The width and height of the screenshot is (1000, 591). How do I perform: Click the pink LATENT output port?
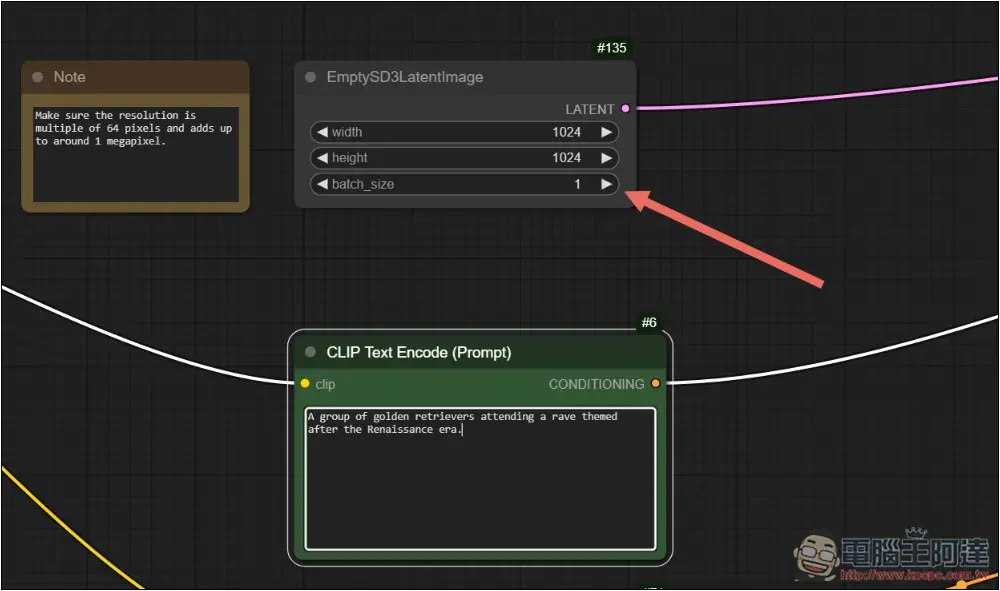coord(626,108)
